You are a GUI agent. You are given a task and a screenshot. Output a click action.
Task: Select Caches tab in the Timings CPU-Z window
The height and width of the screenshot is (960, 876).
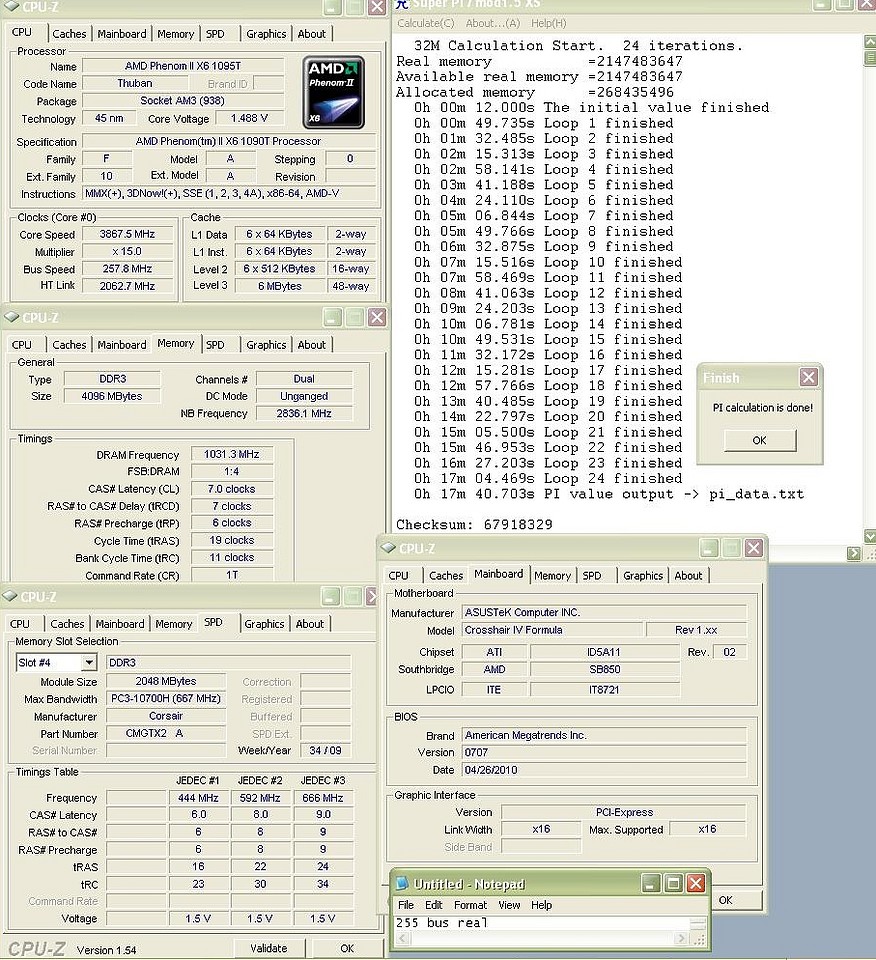tap(69, 345)
